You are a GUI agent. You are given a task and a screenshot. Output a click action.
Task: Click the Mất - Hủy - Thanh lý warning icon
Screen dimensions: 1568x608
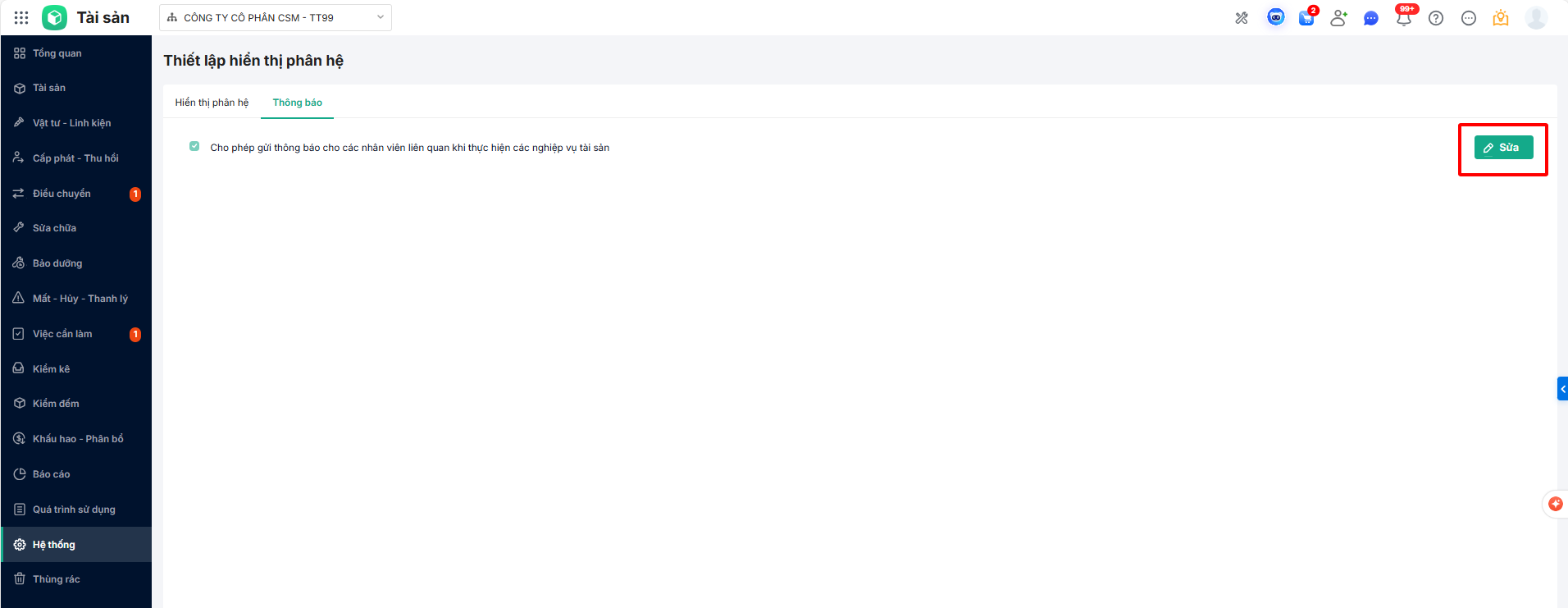click(x=20, y=298)
